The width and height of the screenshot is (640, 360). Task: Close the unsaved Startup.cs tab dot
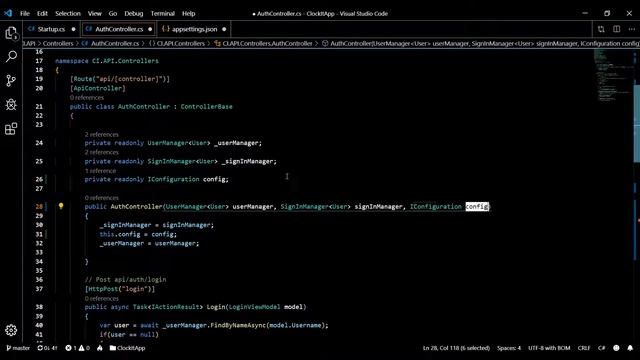coord(73,29)
